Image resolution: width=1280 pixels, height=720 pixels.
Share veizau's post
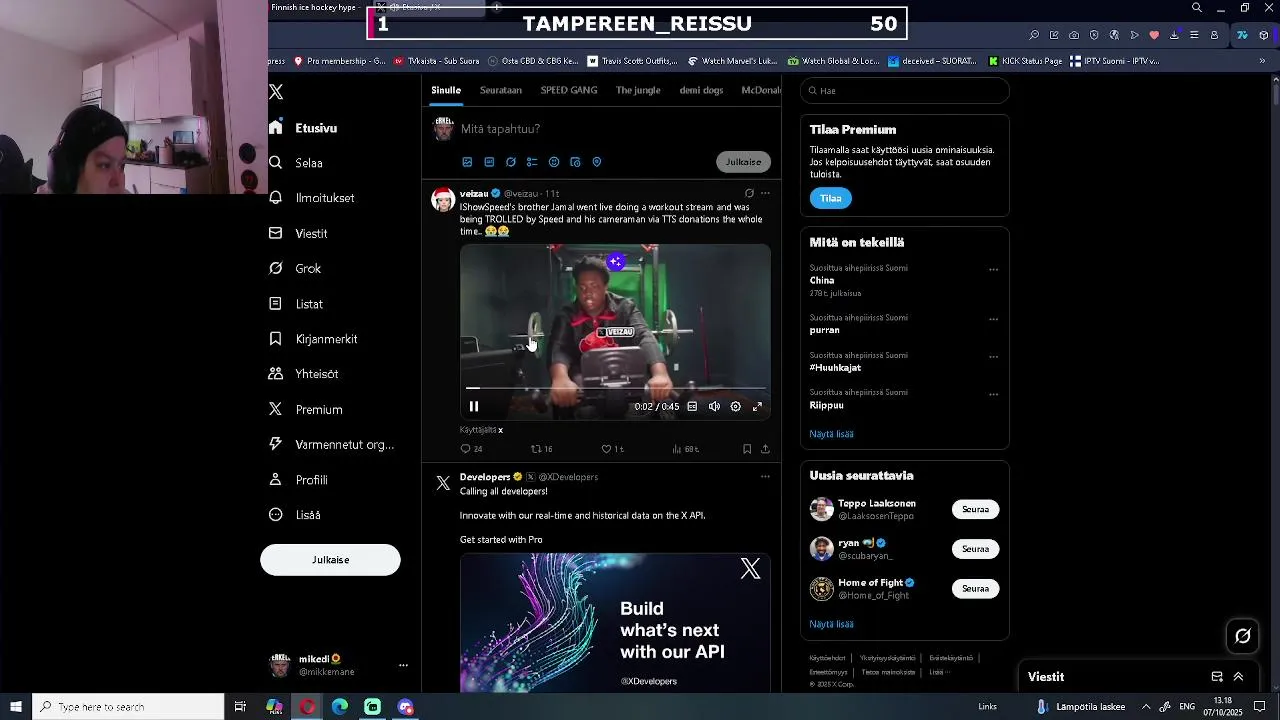(x=765, y=449)
